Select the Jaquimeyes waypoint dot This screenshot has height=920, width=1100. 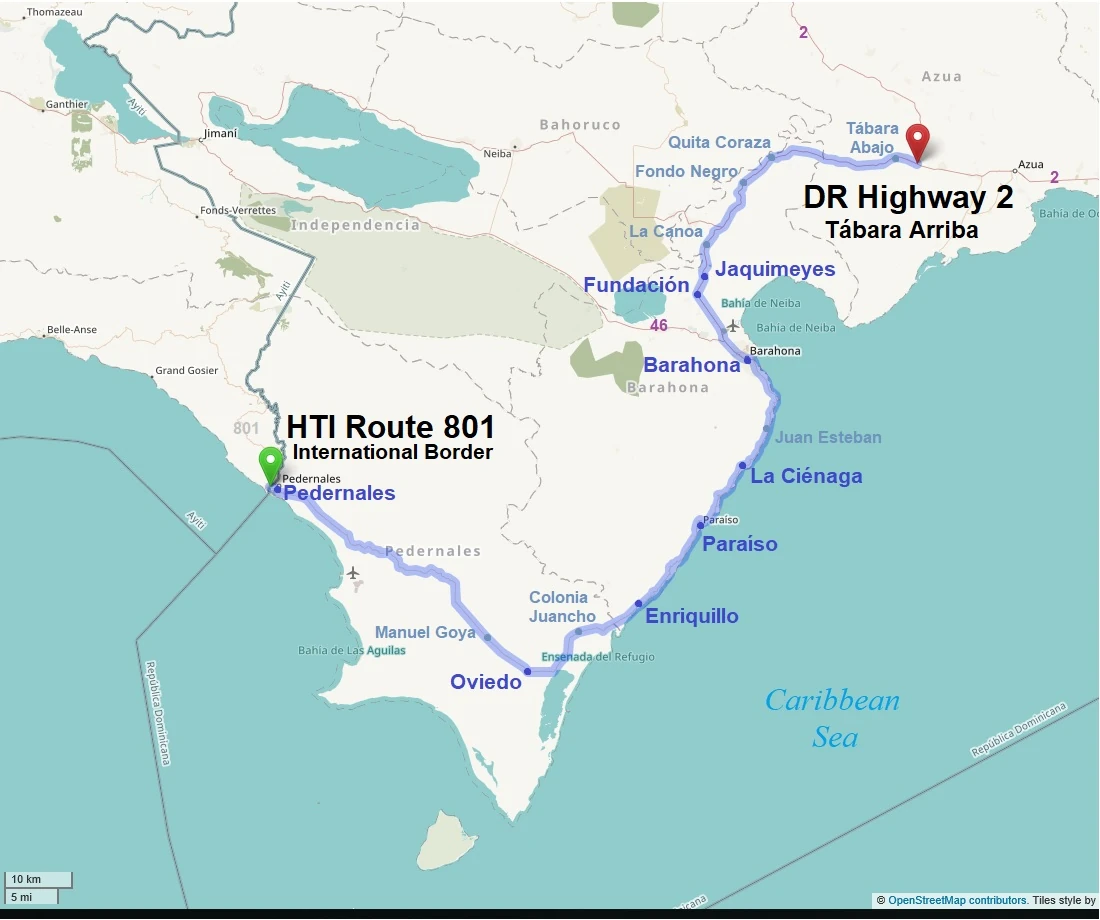704,275
